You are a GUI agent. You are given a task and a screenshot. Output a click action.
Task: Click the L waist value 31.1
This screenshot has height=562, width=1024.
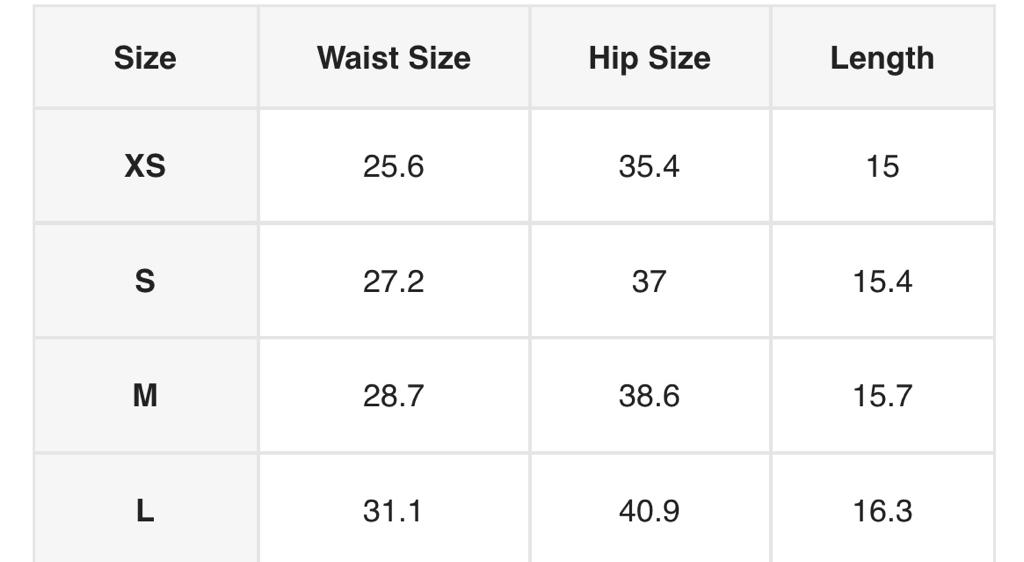(394, 511)
